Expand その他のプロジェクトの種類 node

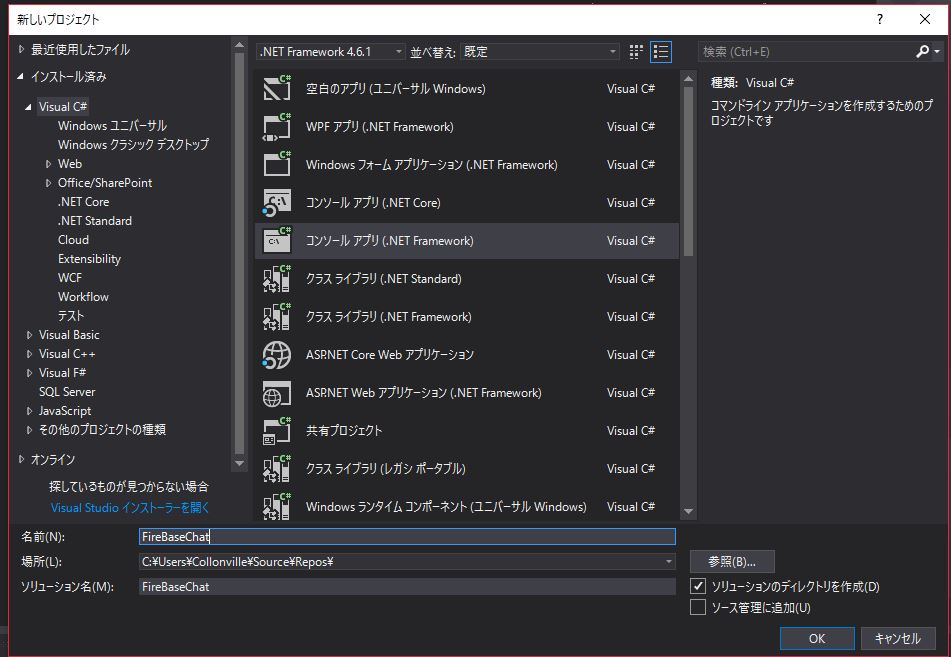29,430
